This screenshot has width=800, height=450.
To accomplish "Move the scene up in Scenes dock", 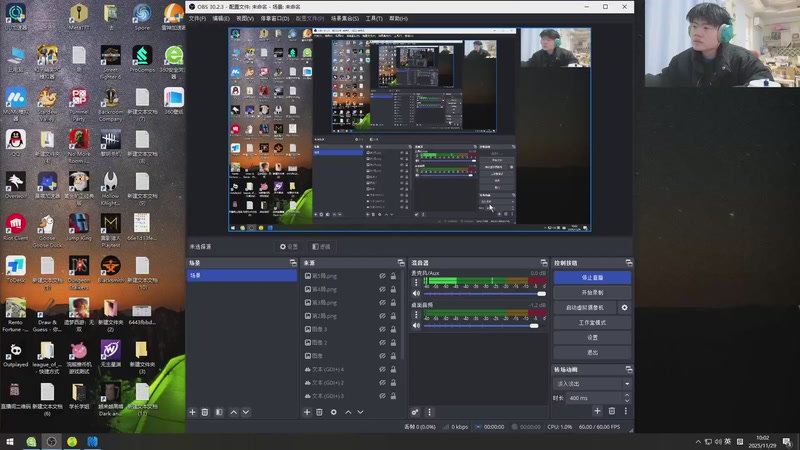I will 234,412.
